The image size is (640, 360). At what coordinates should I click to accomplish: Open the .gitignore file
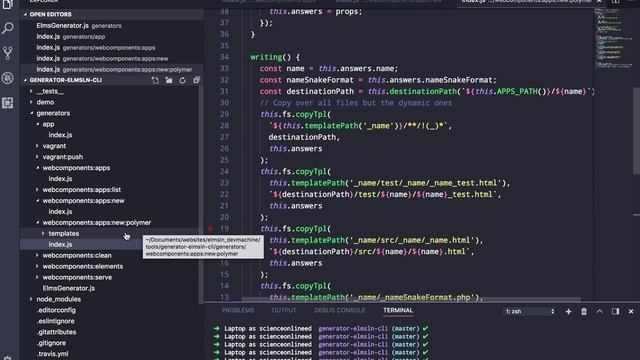(x=51, y=343)
